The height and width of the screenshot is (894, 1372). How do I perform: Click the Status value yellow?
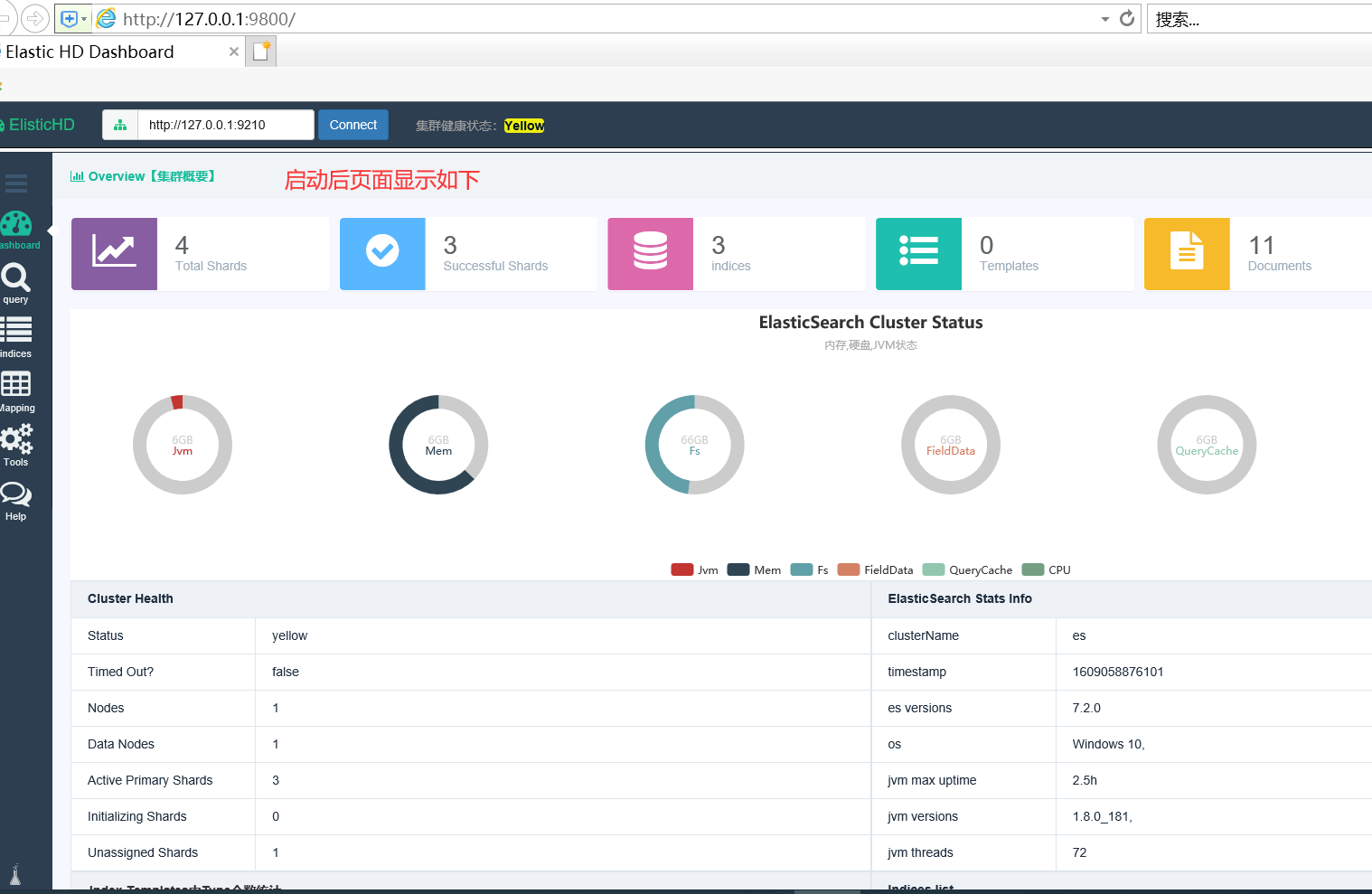289,635
